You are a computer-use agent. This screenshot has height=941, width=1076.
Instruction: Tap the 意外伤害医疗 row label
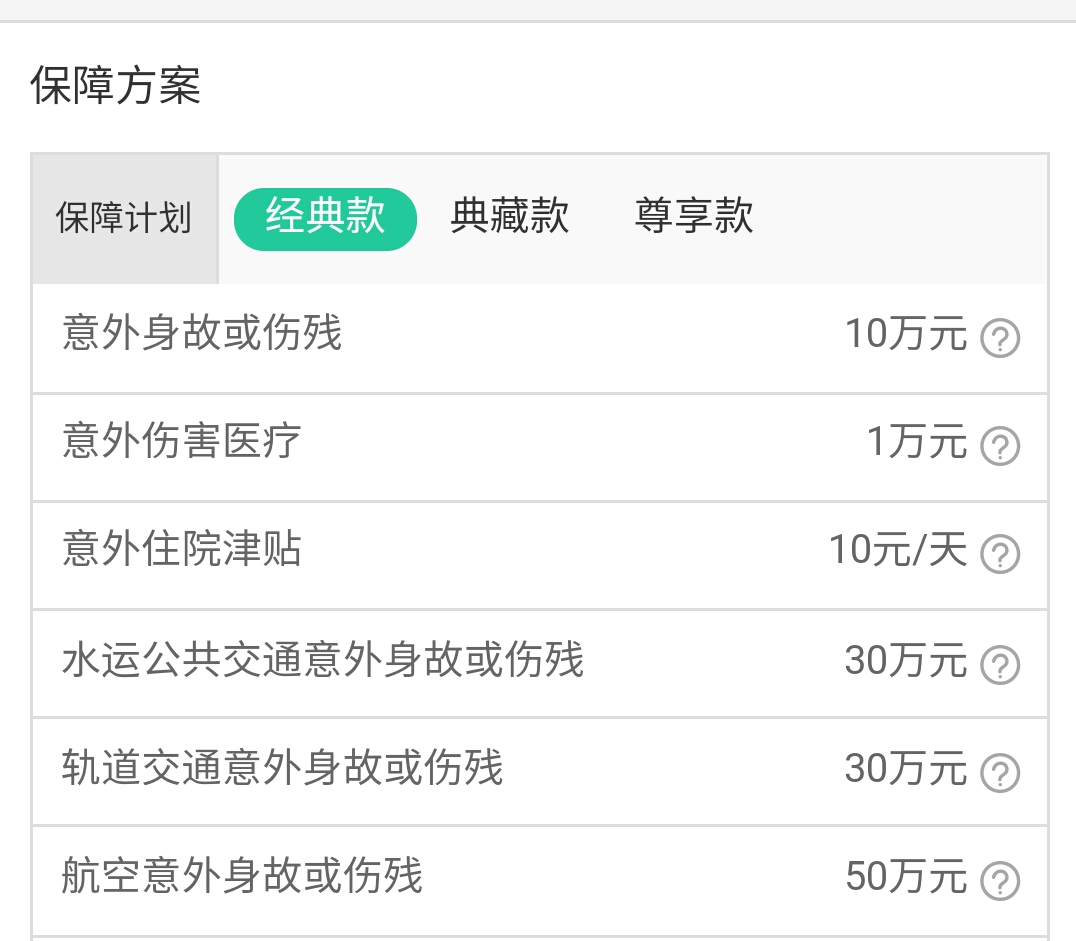(181, 441)
